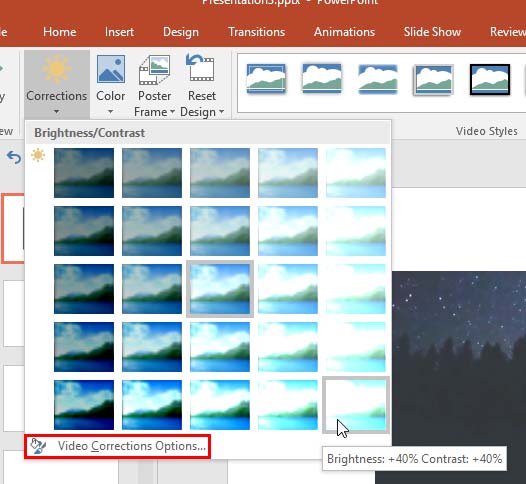Click the Video Corrections Options brush icon

38,446
